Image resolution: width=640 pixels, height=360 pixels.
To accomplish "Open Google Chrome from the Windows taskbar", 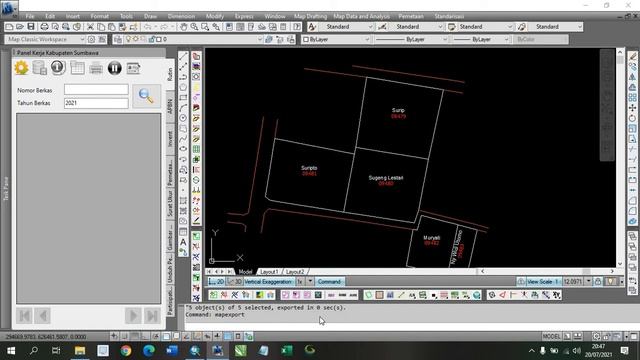I will pyautogui.click(x=126, y=350).
